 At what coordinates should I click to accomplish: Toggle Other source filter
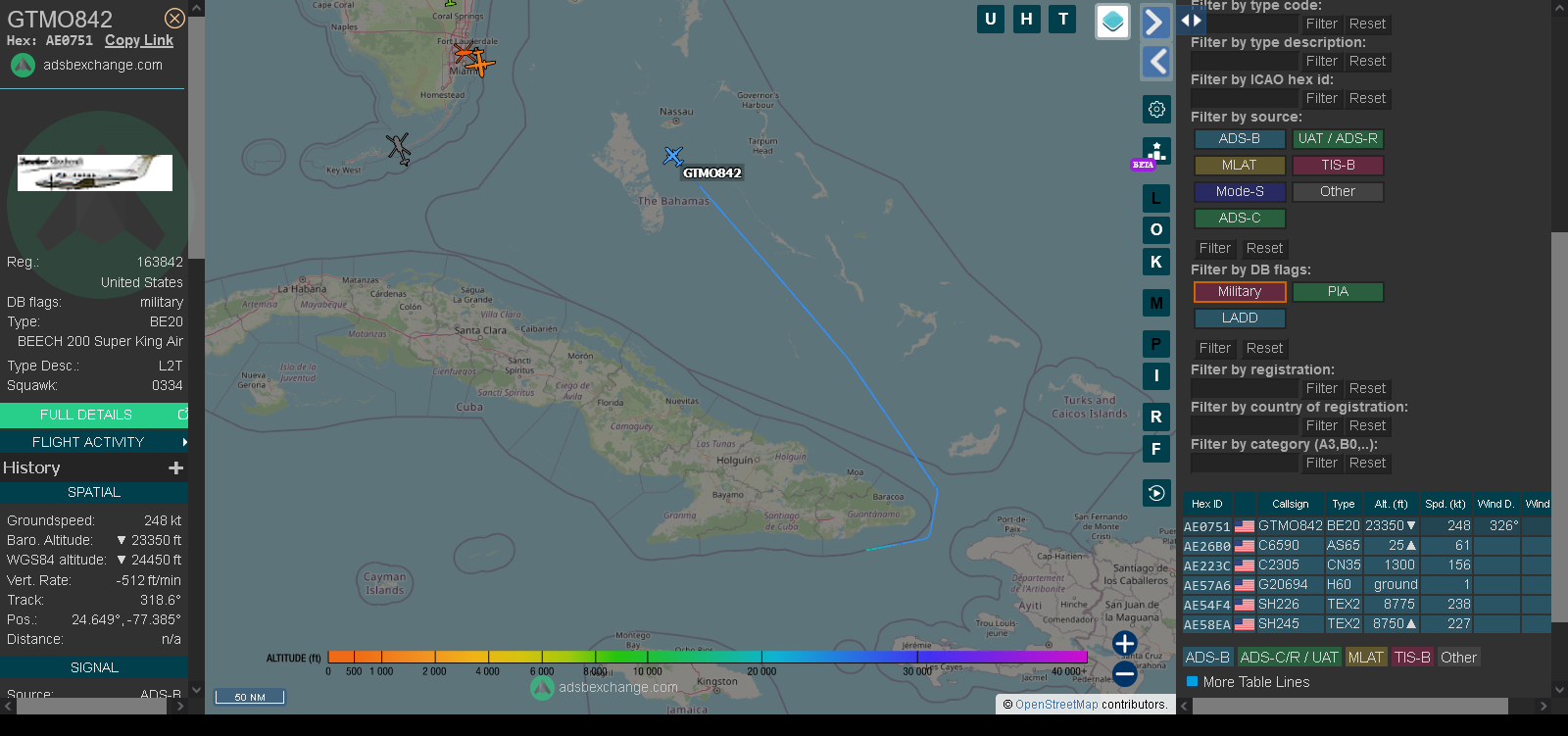(1338, 192)
